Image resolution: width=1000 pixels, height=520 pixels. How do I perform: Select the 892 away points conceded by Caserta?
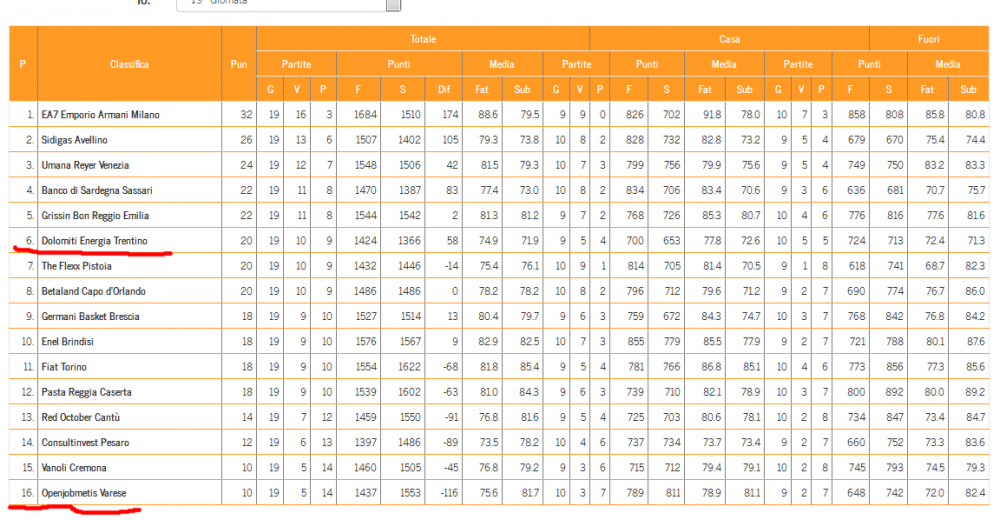click(895, 392)
